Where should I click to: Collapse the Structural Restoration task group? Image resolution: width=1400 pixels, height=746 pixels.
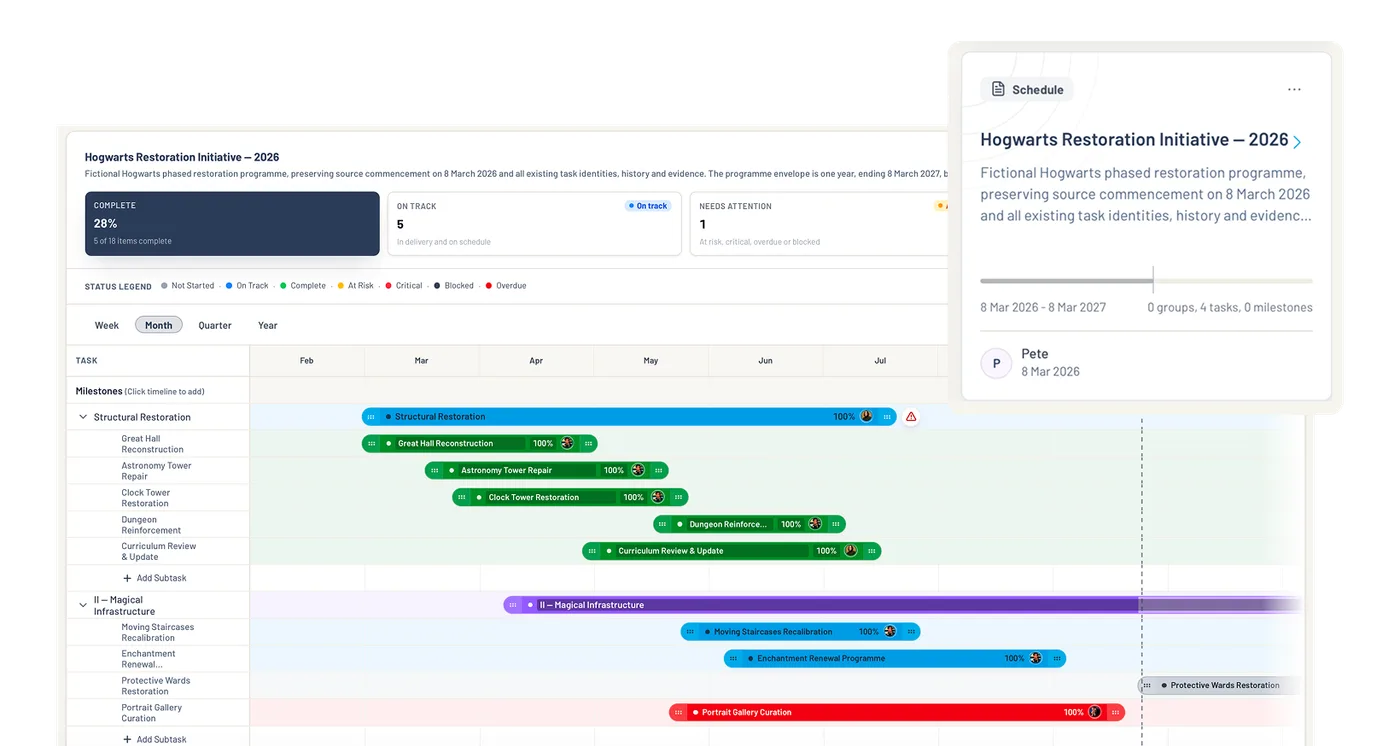[x=83, y=417]
